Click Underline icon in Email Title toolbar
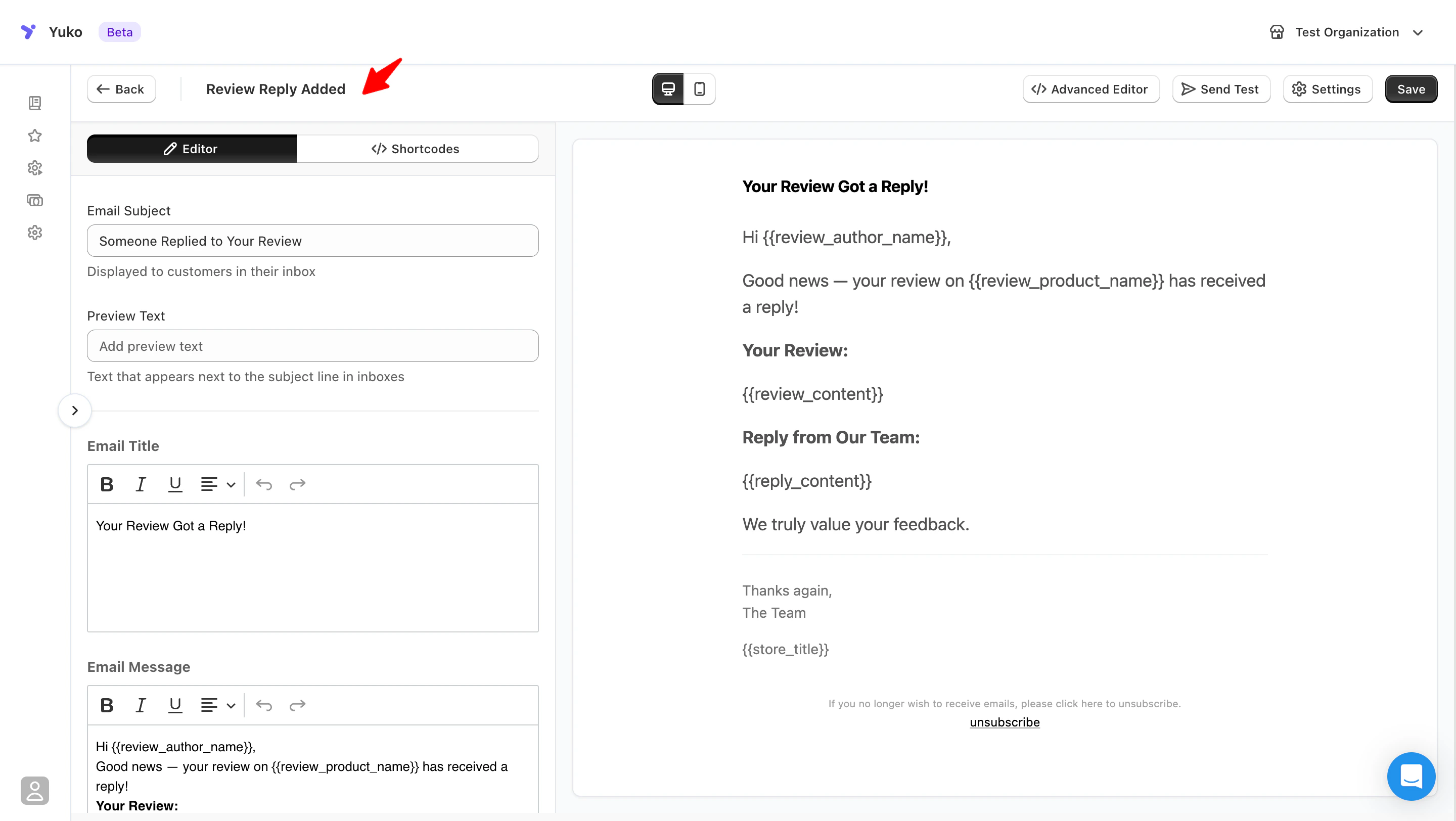This screenshot has height=821, width=1456. point(174,484)
